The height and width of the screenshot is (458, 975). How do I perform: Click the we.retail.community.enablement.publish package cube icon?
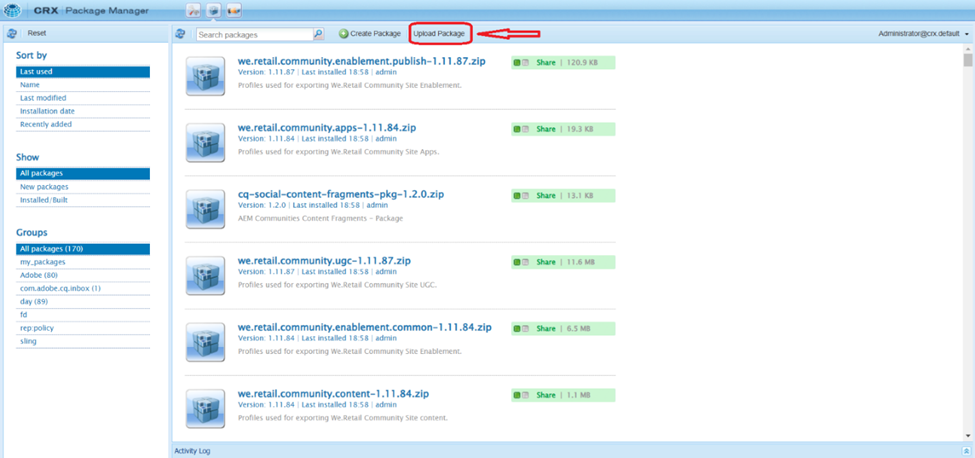click(205, 76)
